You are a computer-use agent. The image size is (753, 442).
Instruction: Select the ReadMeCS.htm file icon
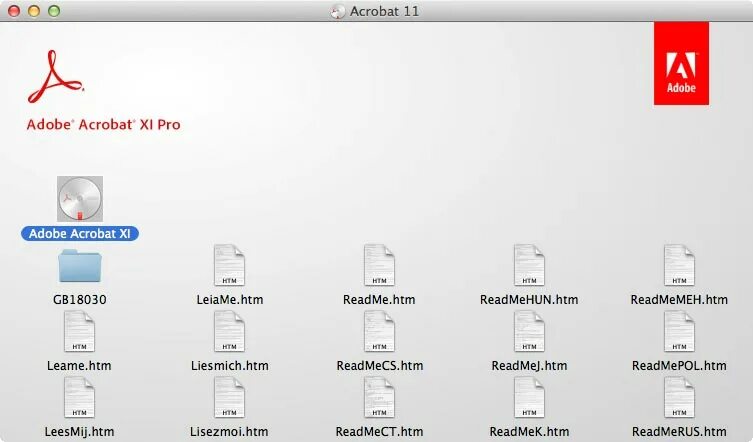coord(379,332)
